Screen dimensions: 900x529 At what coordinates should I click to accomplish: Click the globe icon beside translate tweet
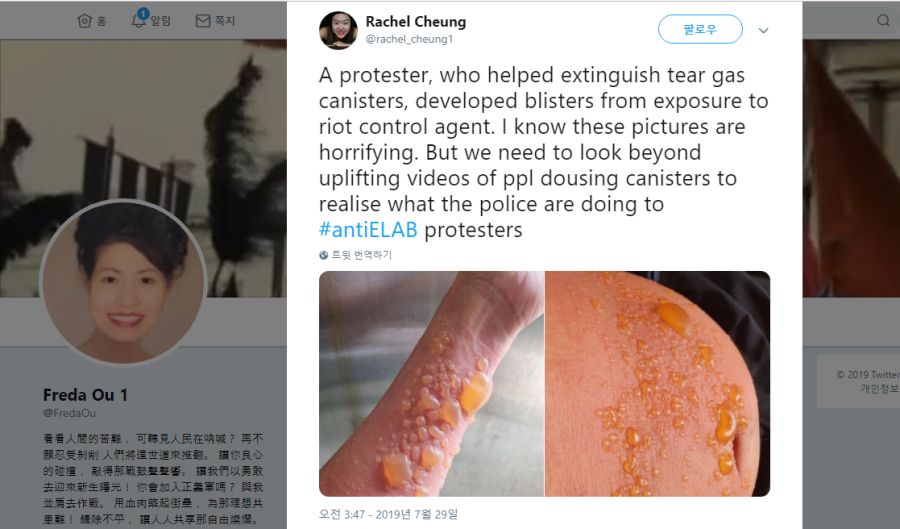[324, 255]
